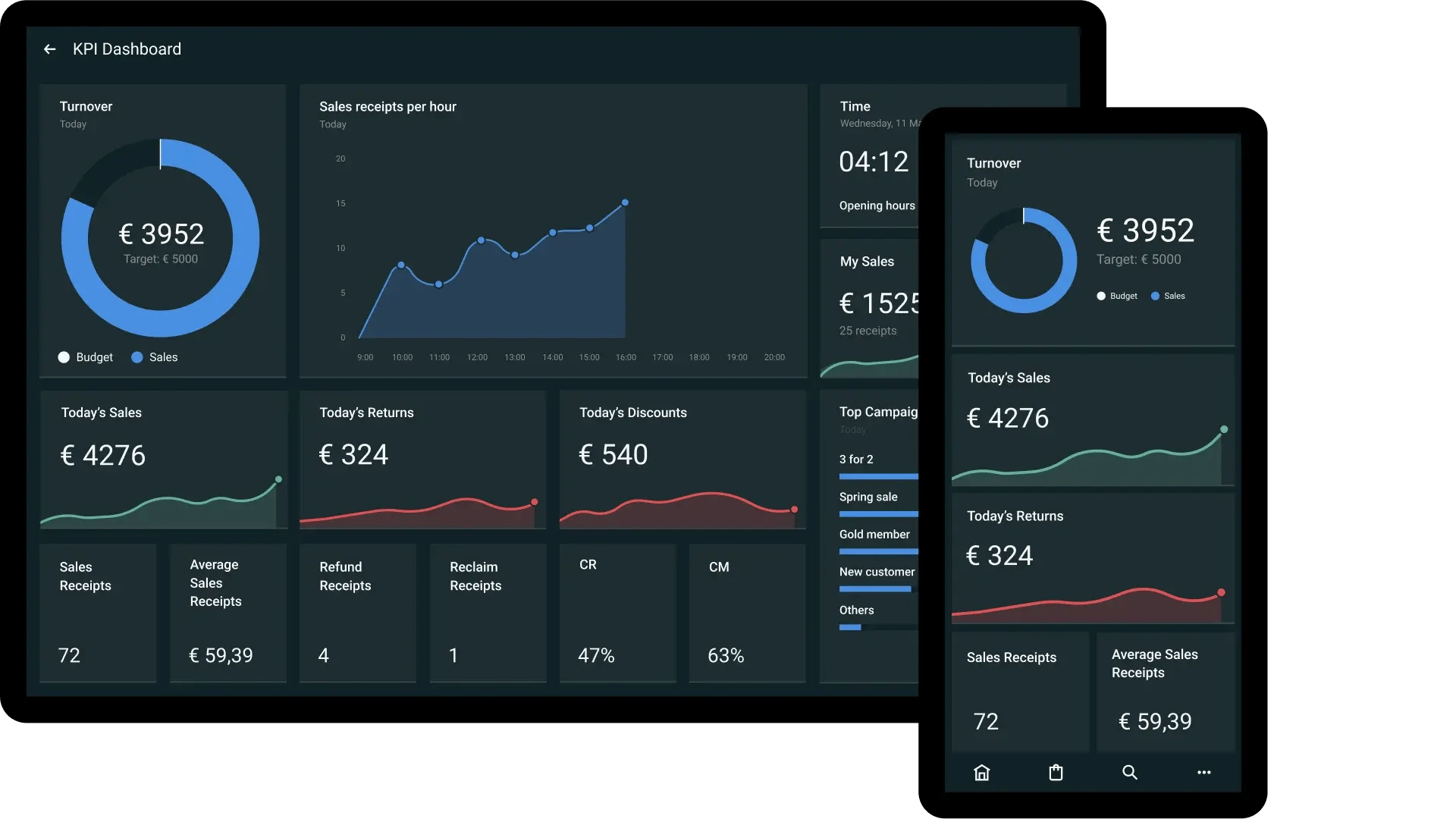Toggle Budget legend on the mobile Turnover chart
Screen dimensions: 1456x819
[1116, 296]
